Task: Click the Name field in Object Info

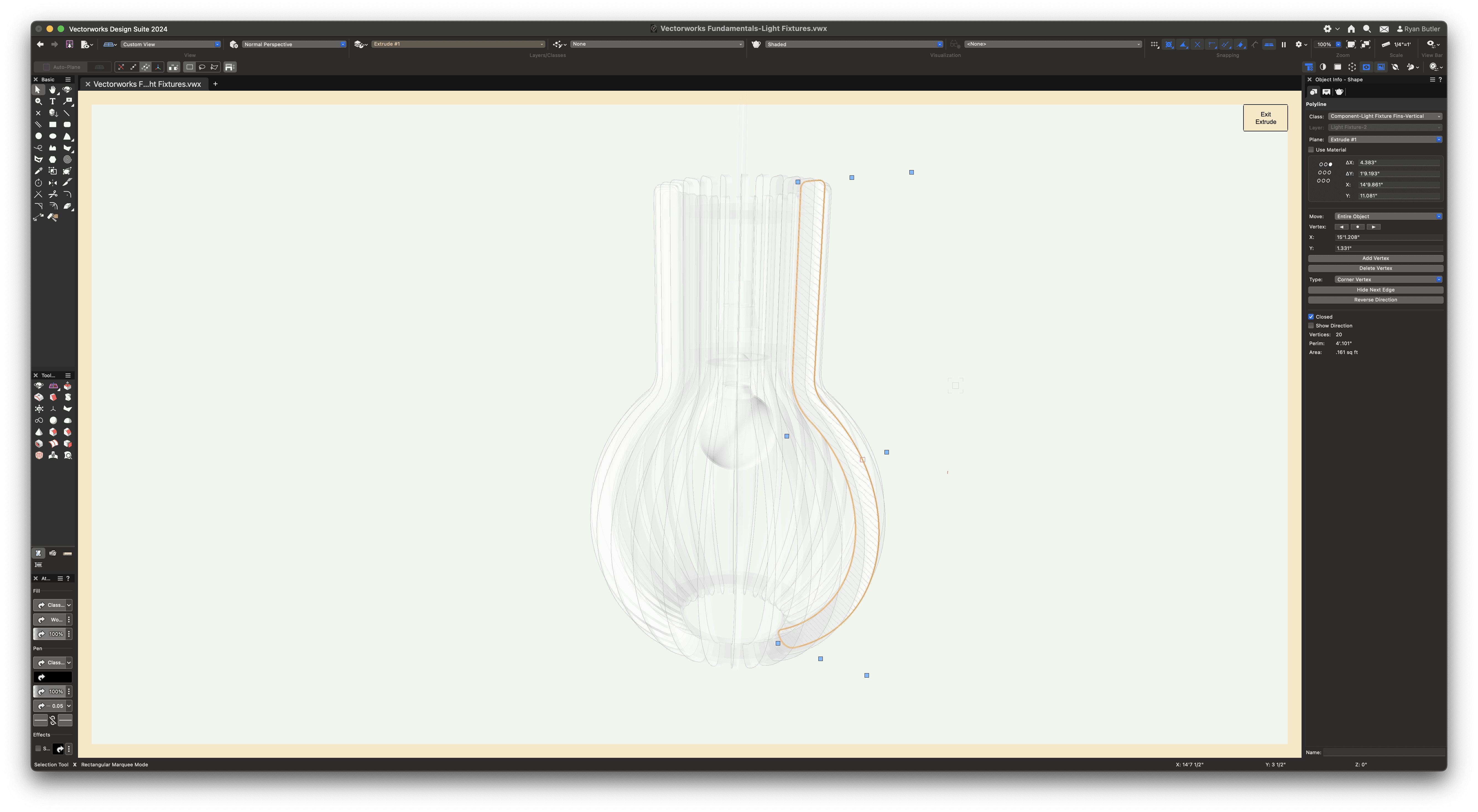Action: tap(1388, 752)
